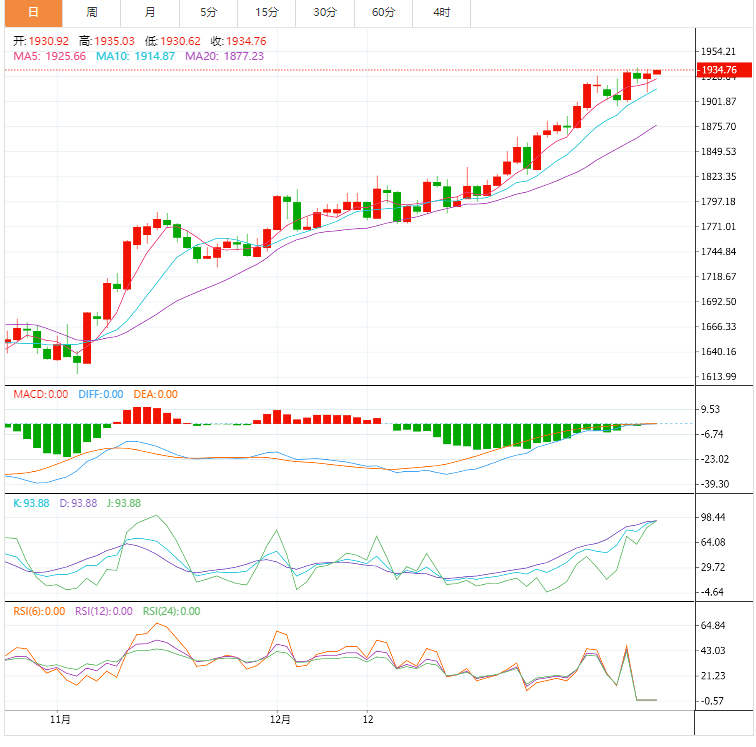This screenshot has height=747, width=756.
Task: Select the RSI(24) indicator label
Action: [171, 611]
